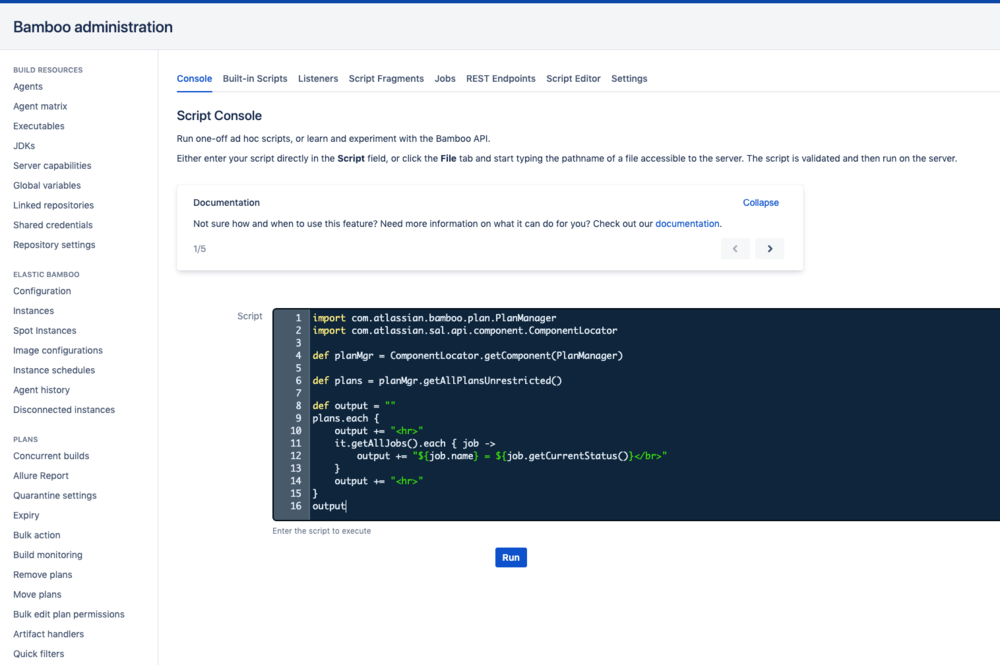1000x665 pixels.
Task: Open the Script Editor tab
Action: coord(573,78)
